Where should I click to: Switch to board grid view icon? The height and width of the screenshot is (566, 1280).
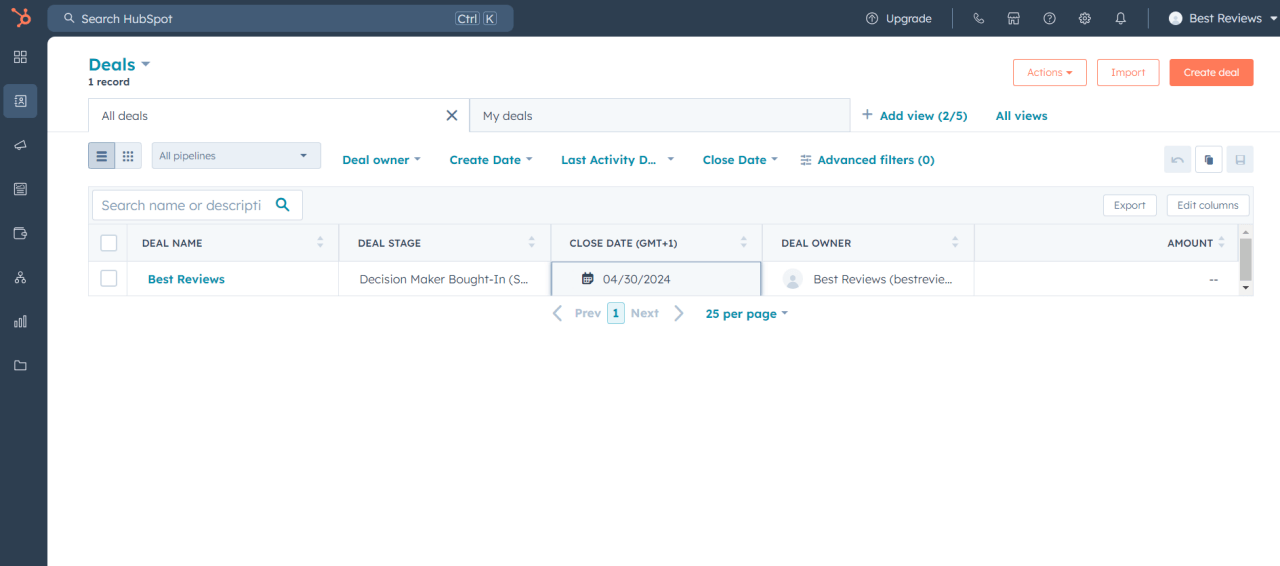(x=128, y=156)
